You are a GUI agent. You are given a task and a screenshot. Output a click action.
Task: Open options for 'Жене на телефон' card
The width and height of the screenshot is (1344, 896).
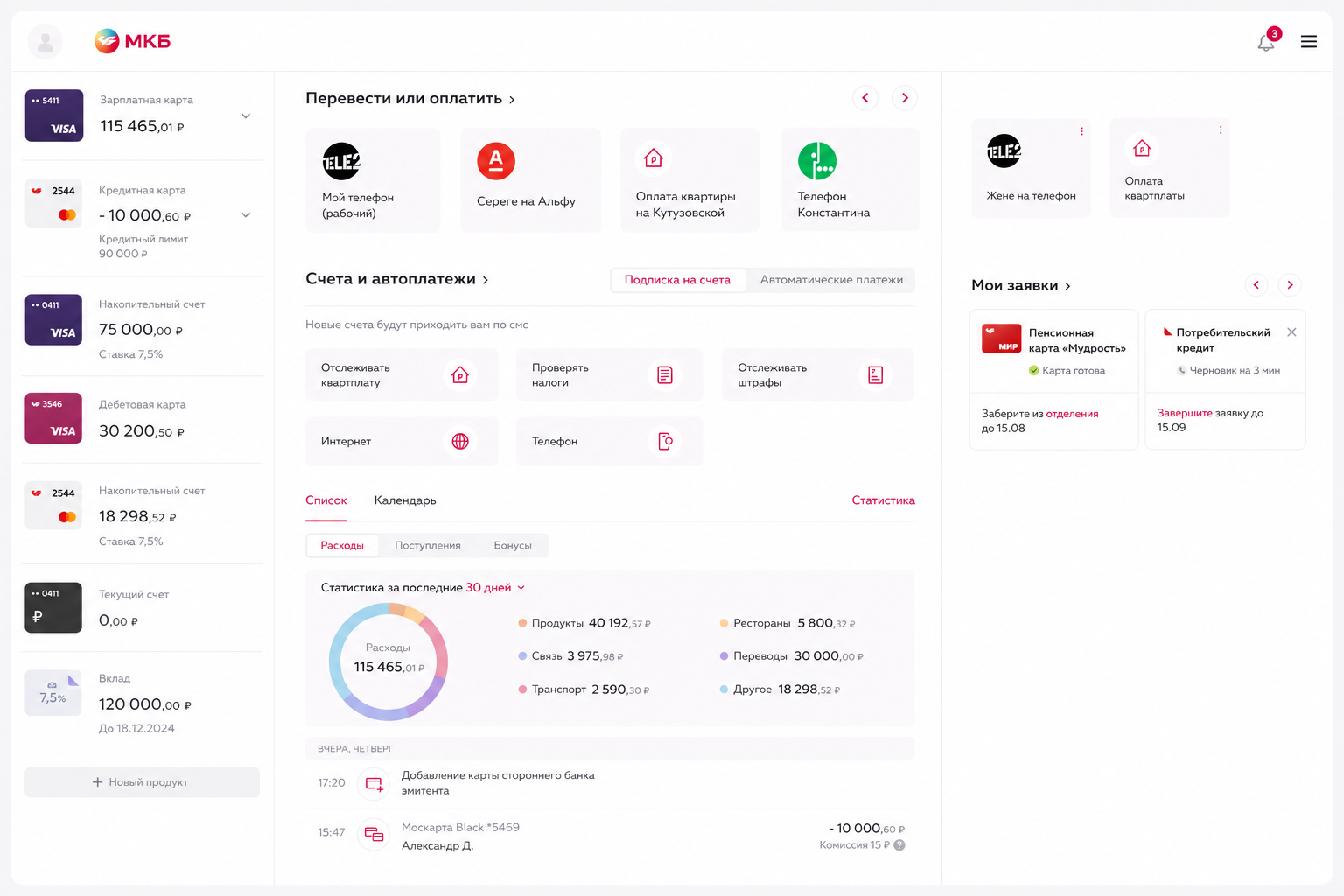tap(1081, 131)
